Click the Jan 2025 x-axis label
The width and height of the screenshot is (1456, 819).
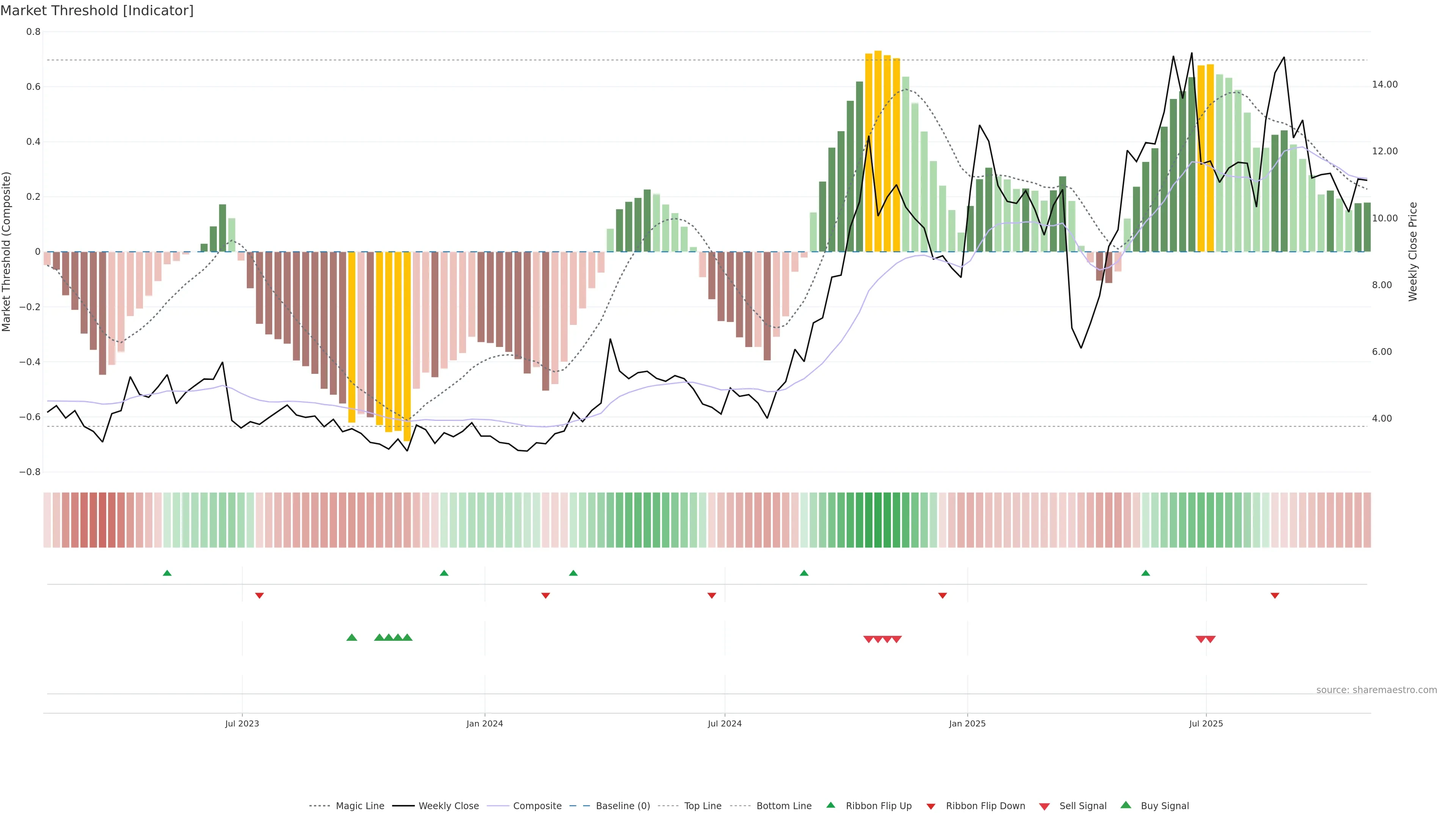coord(967,723)
